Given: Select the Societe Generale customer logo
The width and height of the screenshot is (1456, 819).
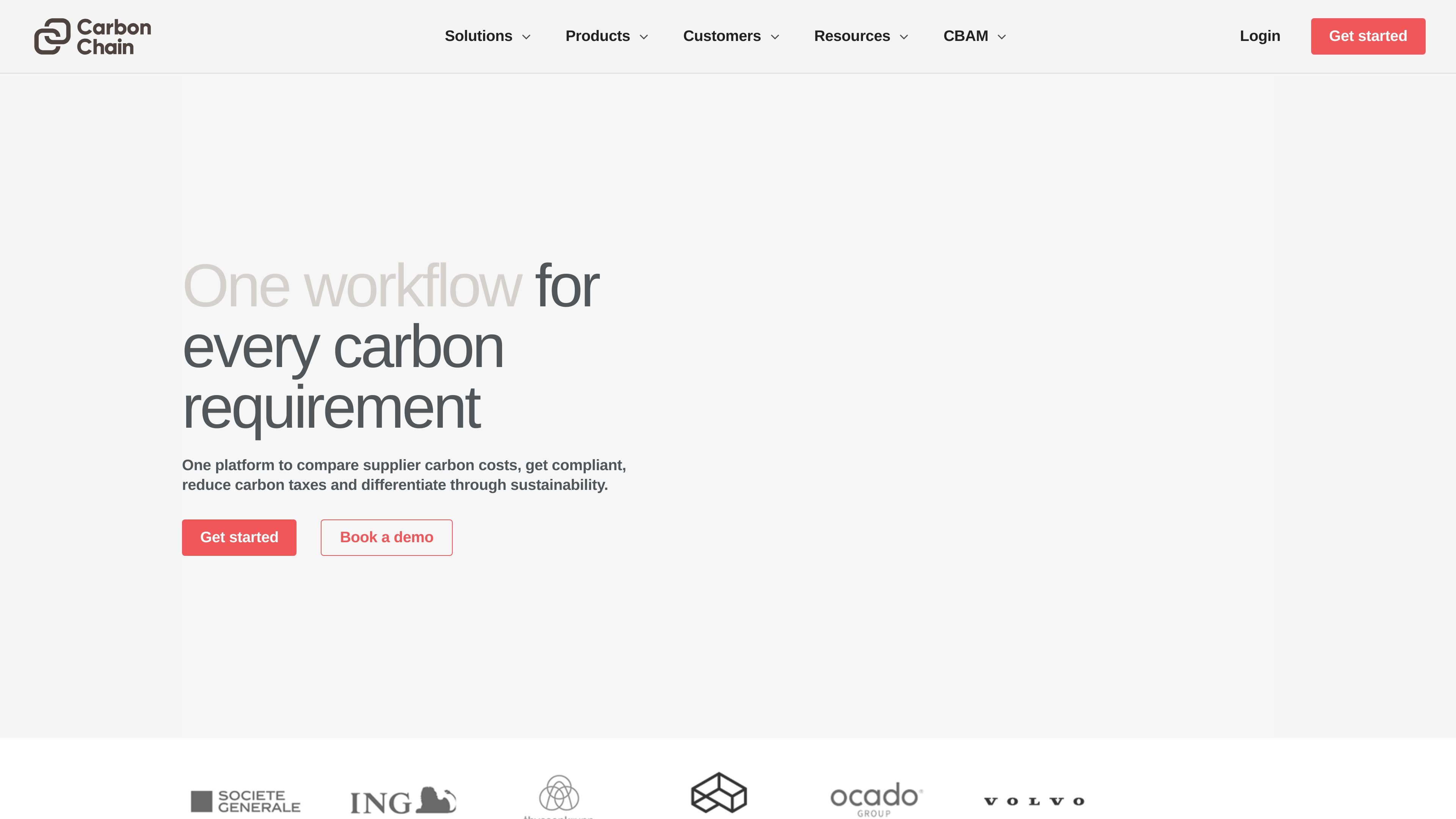Looking at the screenshot, I should pos(245,801).
